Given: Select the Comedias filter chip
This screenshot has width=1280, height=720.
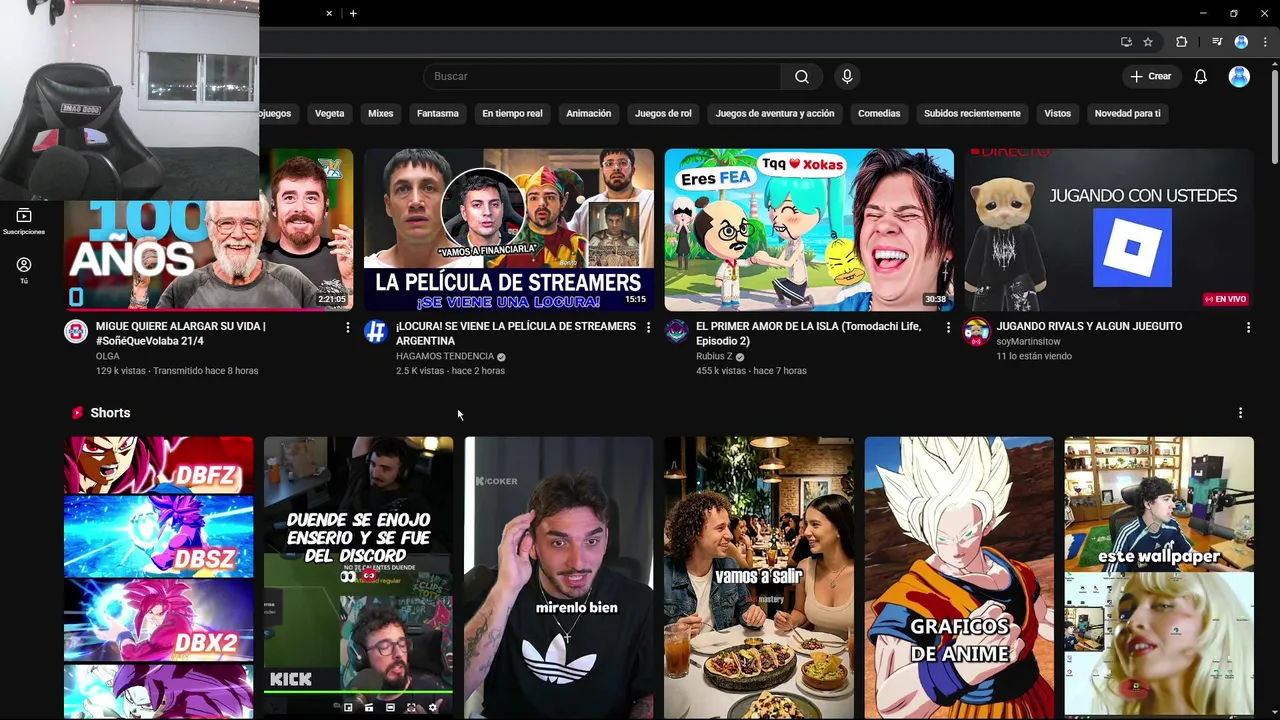Looking at the screenshot, I should click(x=879, y=114).
